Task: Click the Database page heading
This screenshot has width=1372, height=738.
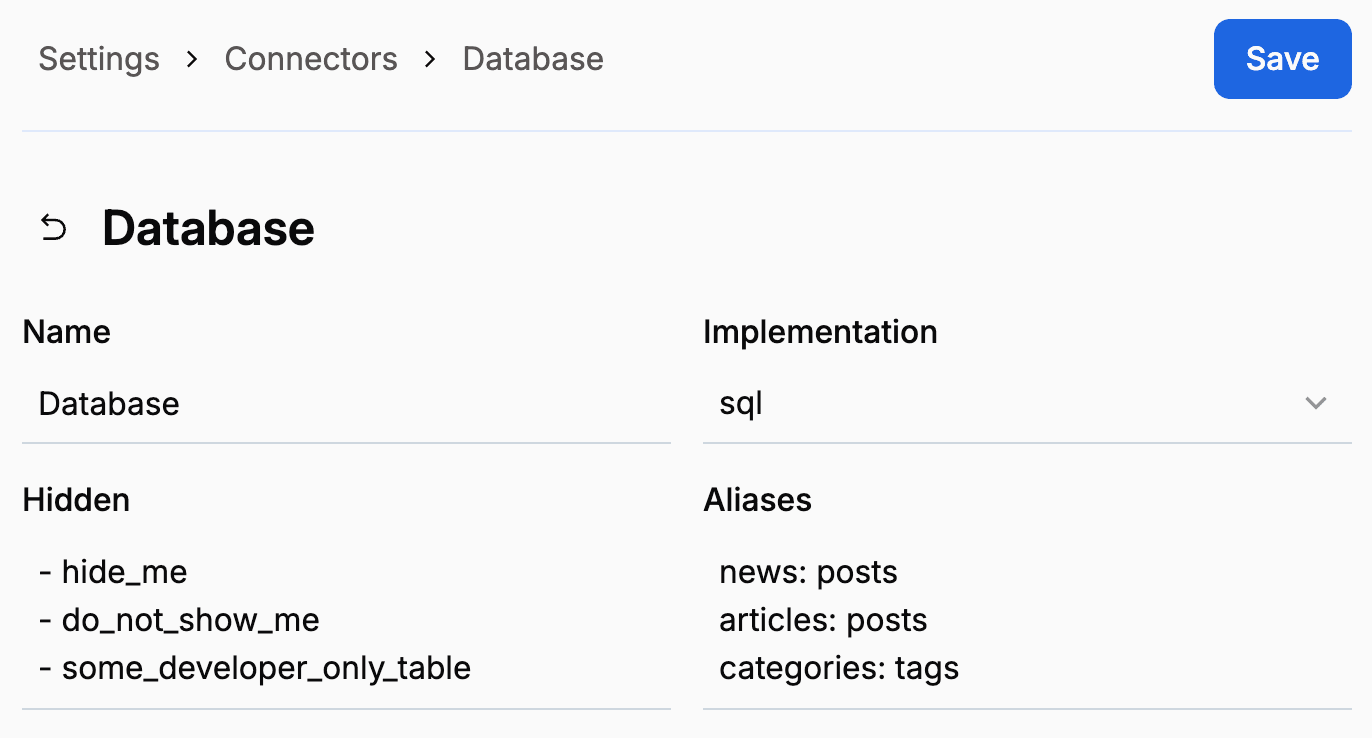Action: tap(207, 227)
